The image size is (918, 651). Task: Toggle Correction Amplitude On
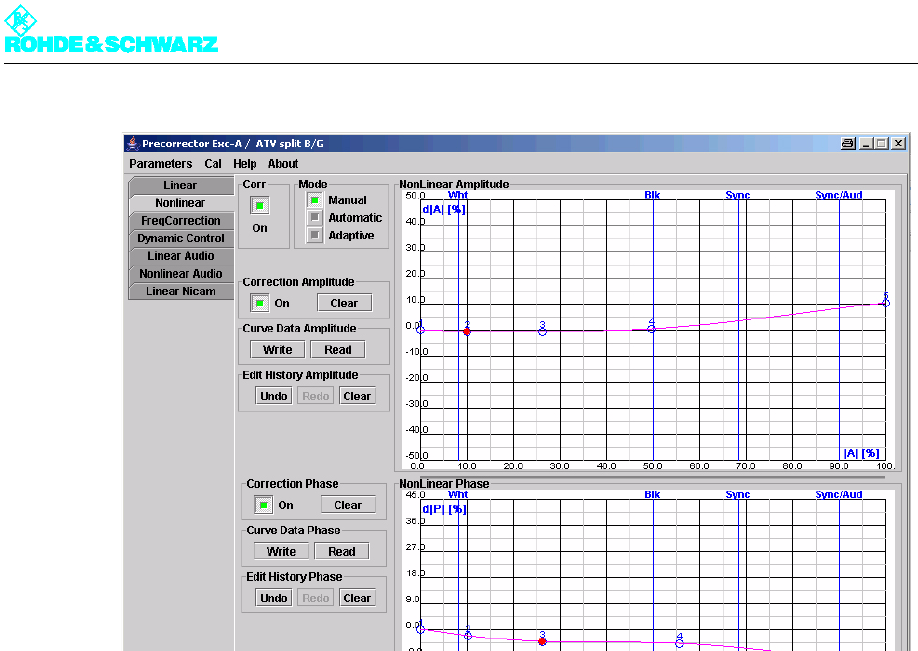coord(259,303)
